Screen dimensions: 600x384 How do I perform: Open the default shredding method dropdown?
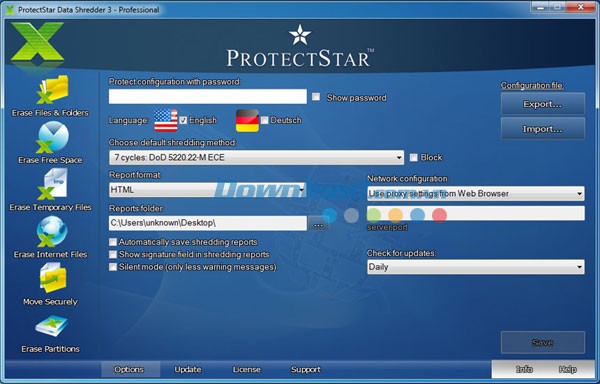click(x=256, y=158)
